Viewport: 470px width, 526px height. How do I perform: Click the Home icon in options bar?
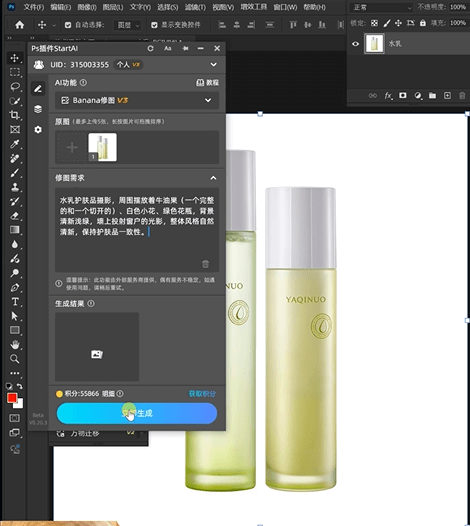pos(20,24)
